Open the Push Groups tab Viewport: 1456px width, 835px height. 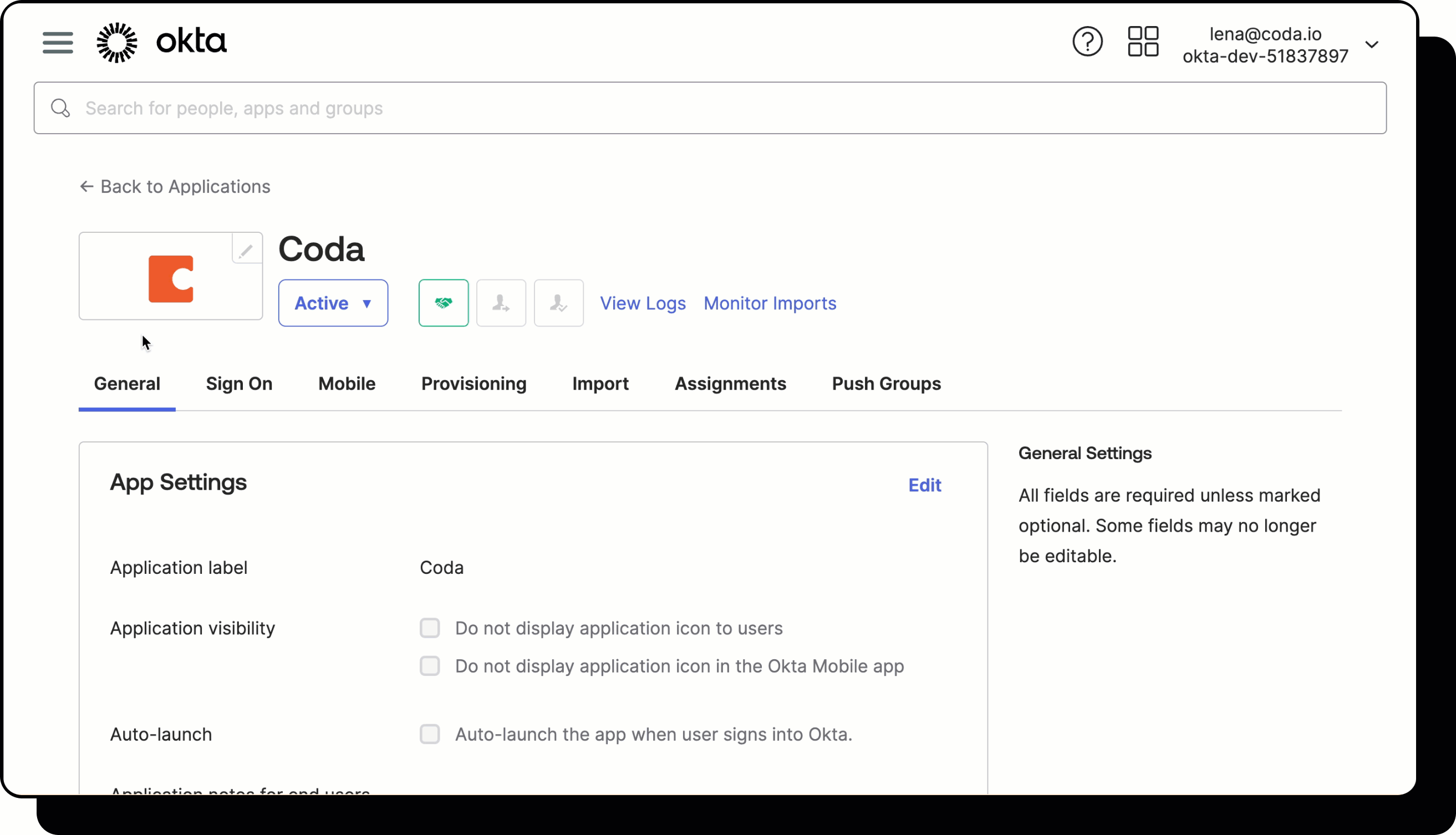click(885, 384)
